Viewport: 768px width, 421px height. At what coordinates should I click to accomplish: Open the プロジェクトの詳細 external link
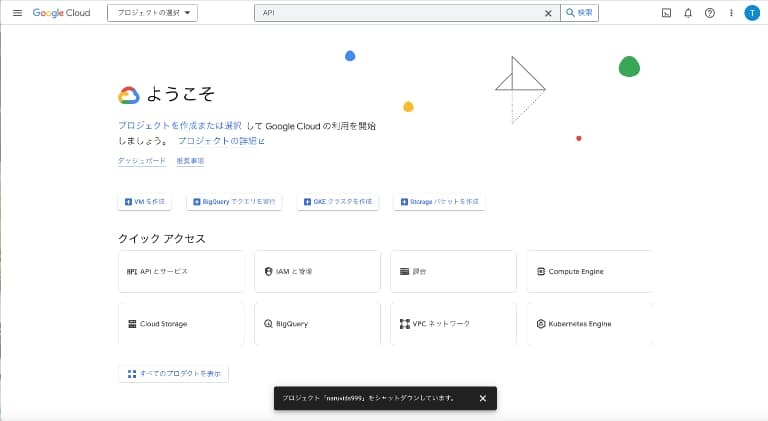pyautogui.click(x=221, y=141)
